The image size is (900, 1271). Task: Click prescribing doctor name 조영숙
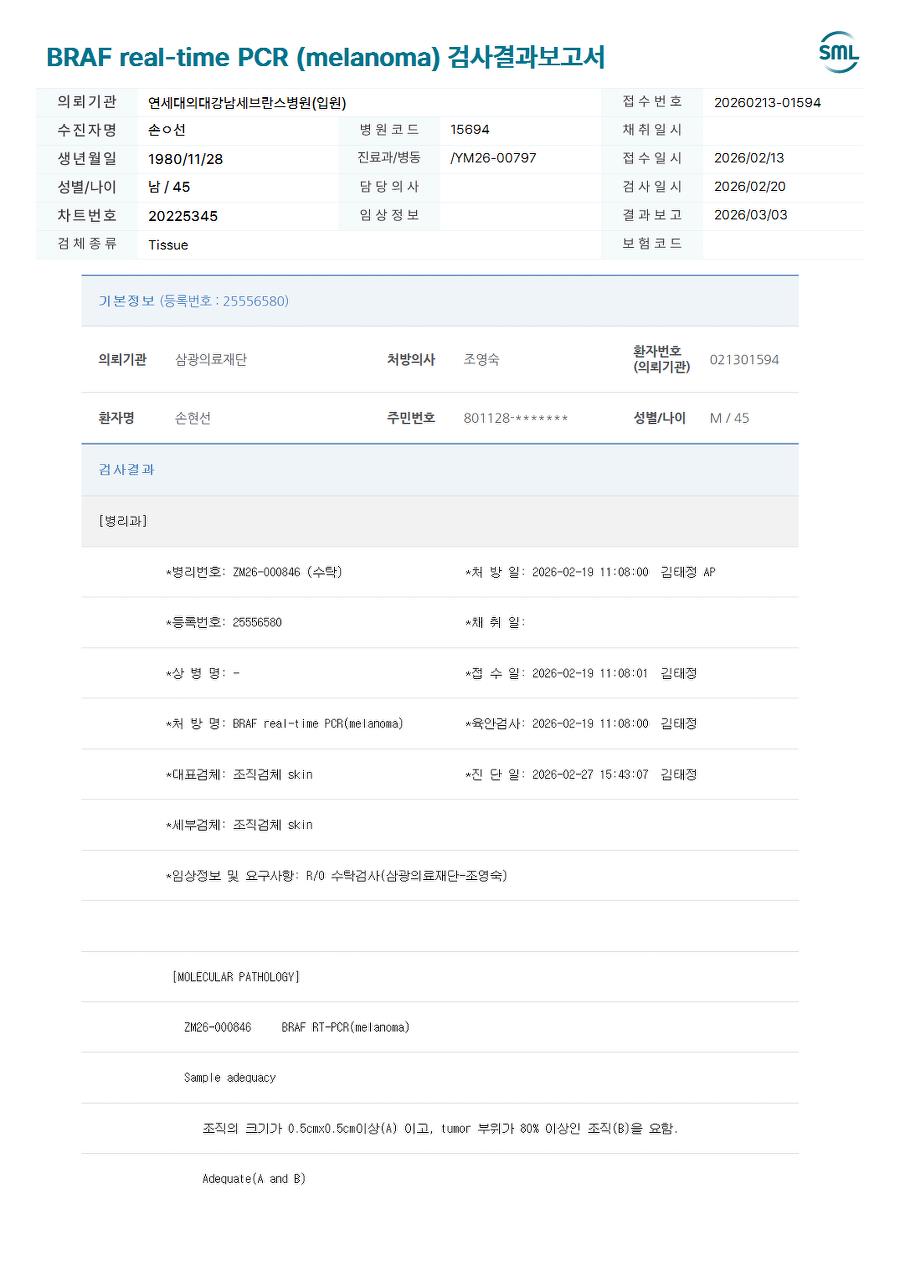(481, 360)
